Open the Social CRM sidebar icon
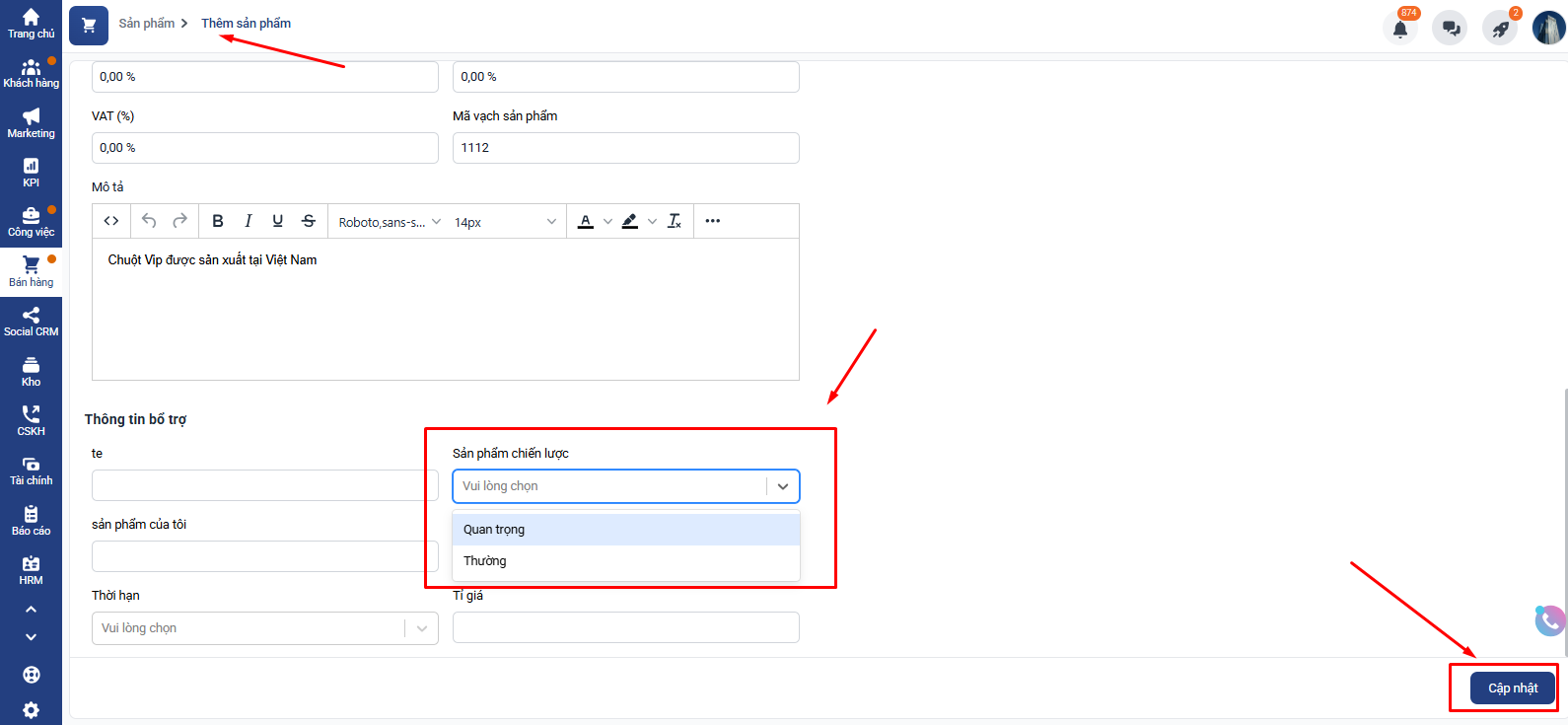Image resolution: width=1568 pixels, height=725 pixels. tap(31, 322)
